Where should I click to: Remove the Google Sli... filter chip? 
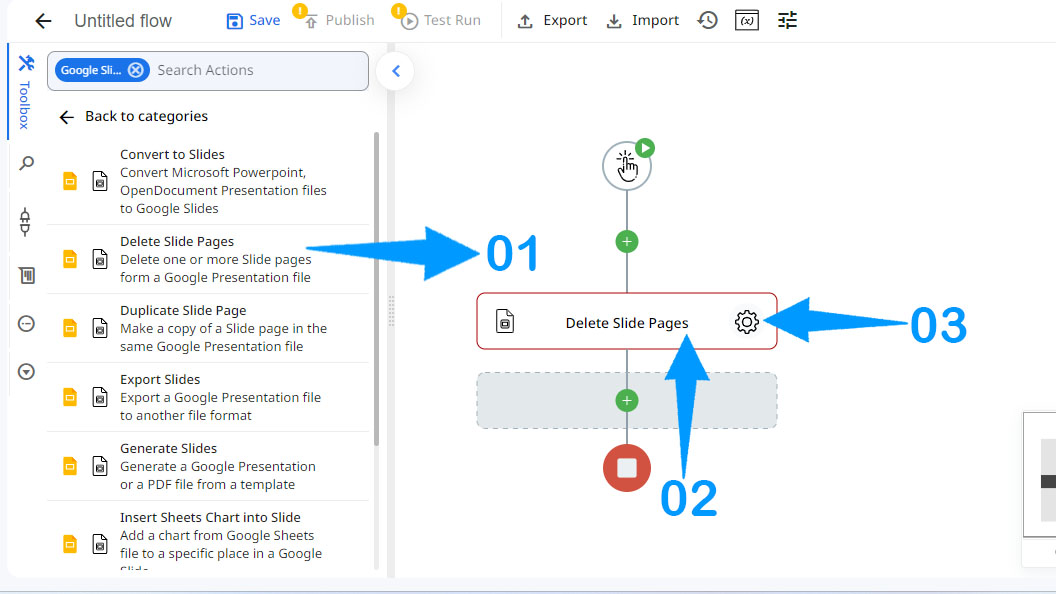136,70
